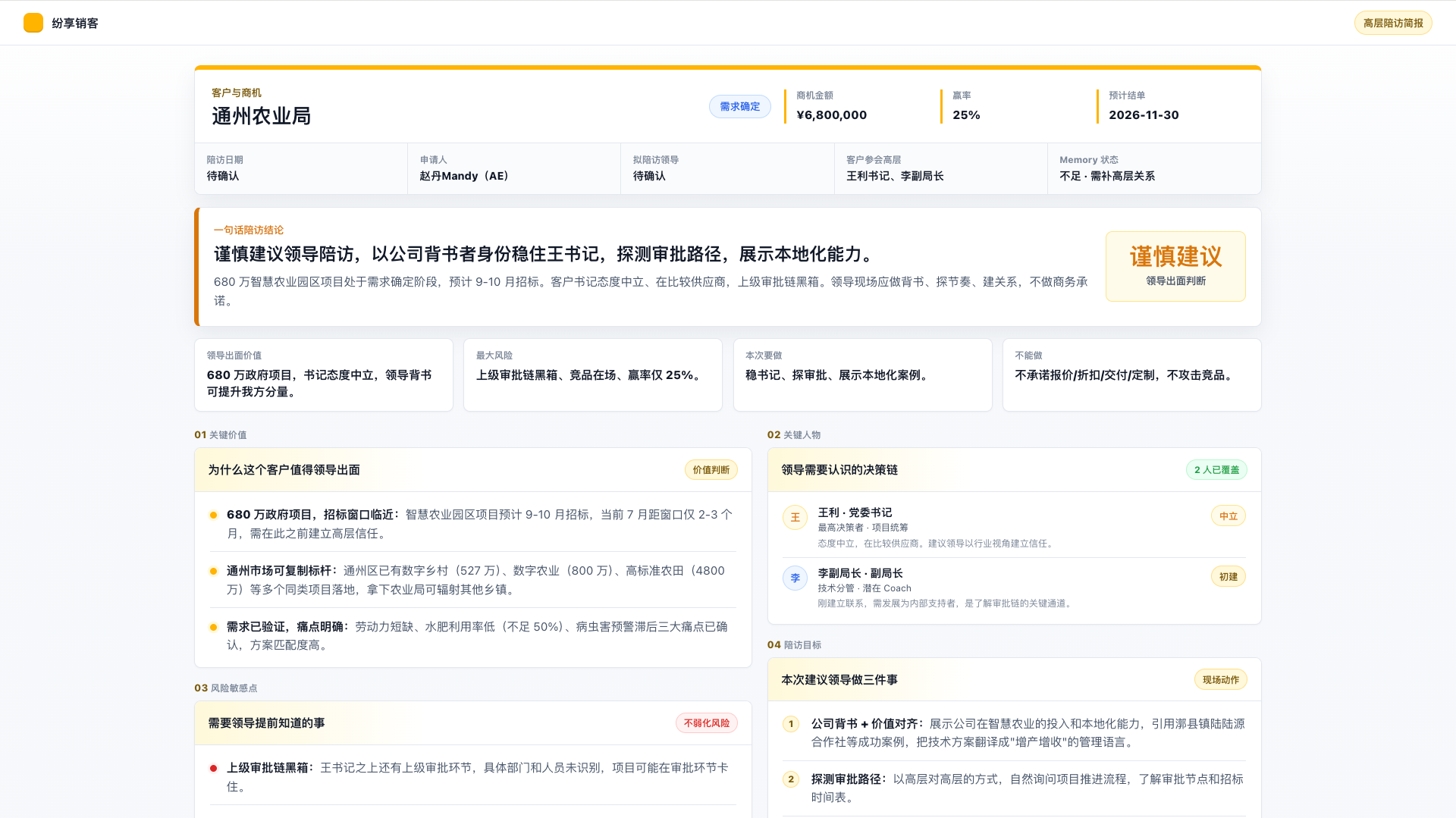
Task: Click the 需求确定 stage tag
Action: tap(739, 106)
